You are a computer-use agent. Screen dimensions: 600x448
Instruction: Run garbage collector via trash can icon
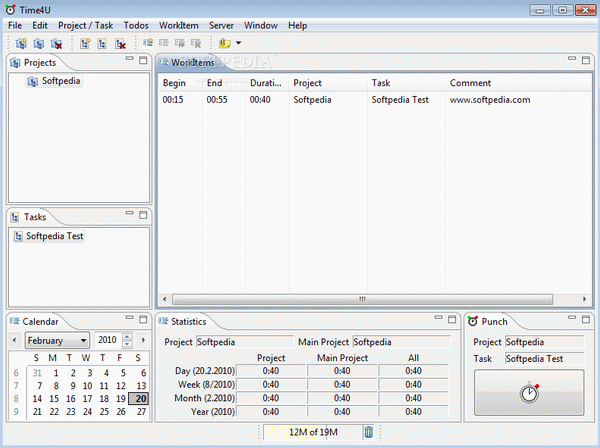click(x=368, y=432)
